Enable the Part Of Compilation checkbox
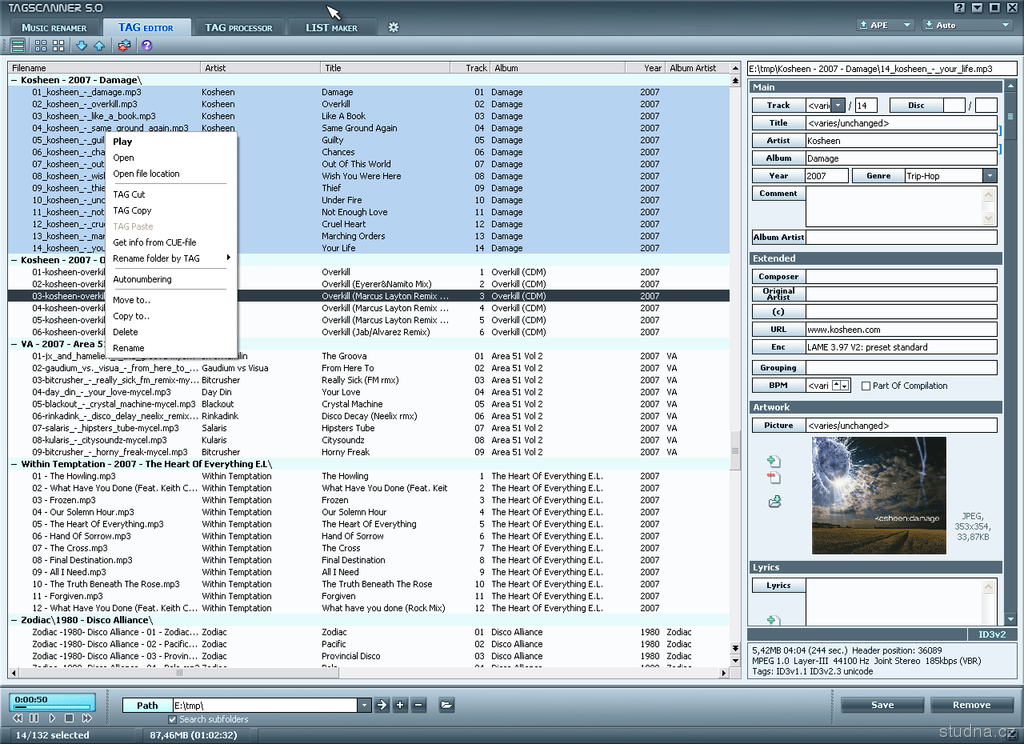The image size is (1024, 744). pyautogui.click(x=866, y=386)
